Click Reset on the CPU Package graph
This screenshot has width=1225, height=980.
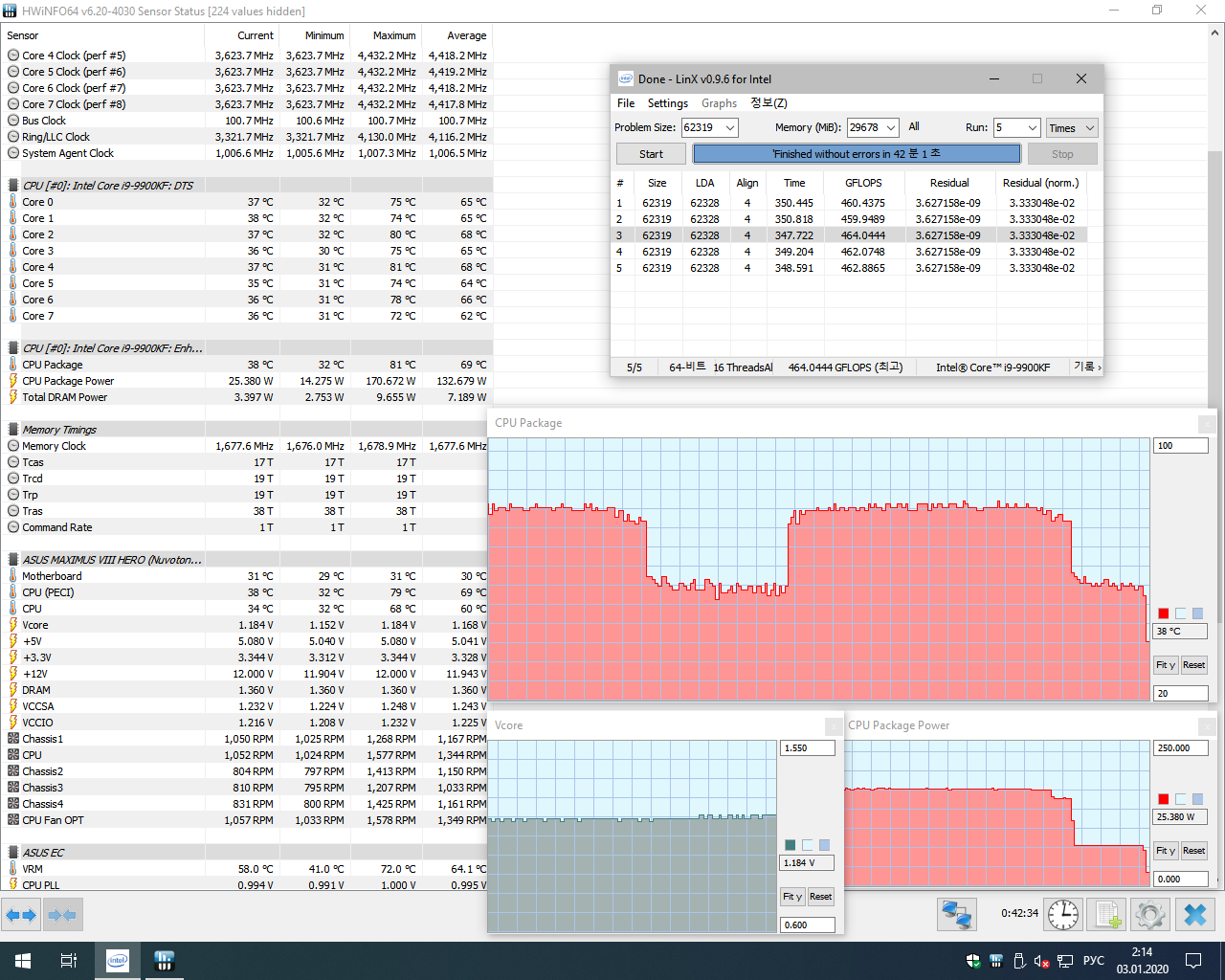pos(1193,665)
